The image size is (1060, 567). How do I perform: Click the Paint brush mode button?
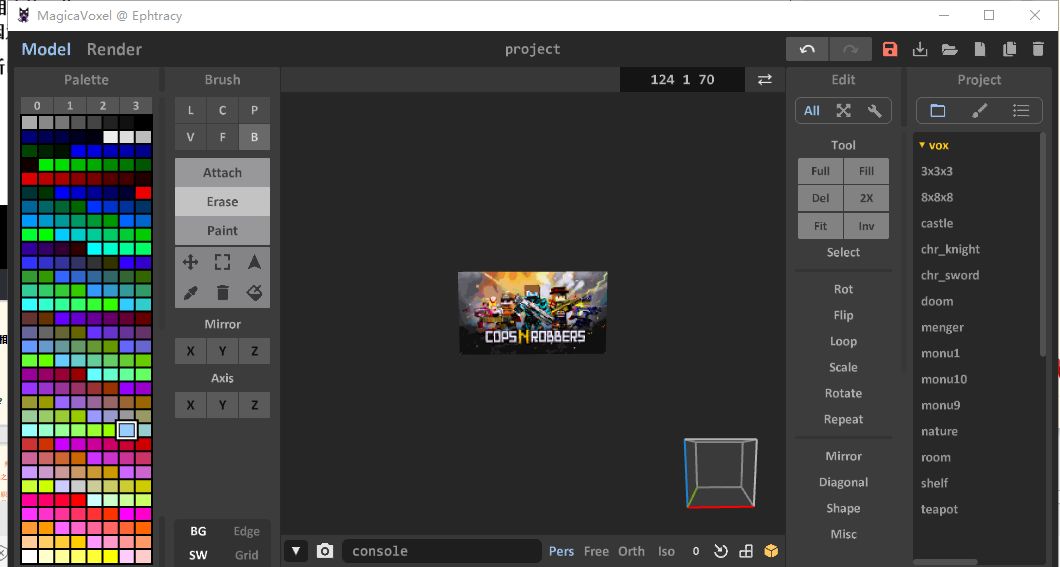(x=222, y=230)
